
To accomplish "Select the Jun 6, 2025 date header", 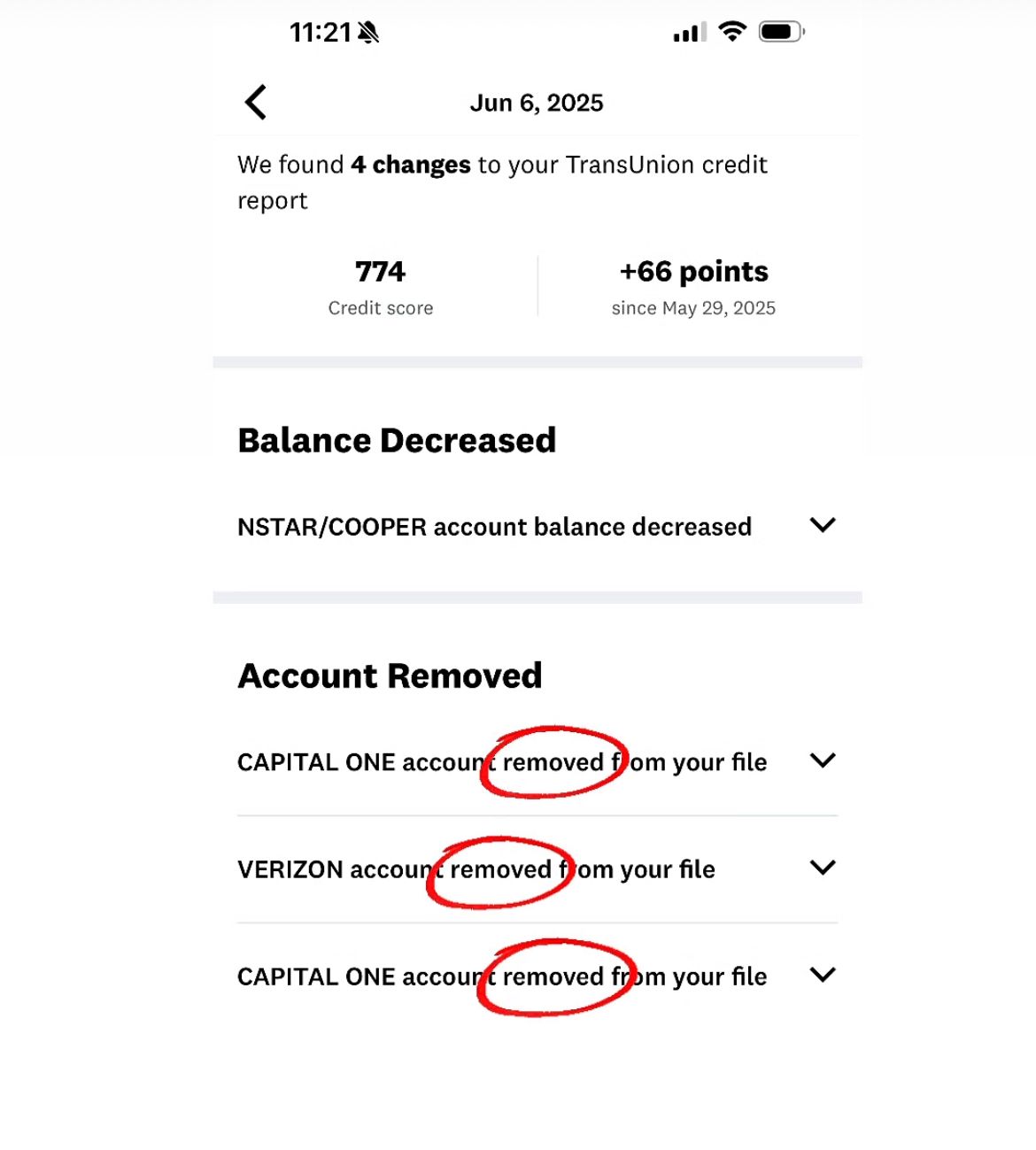I will 536,102.
